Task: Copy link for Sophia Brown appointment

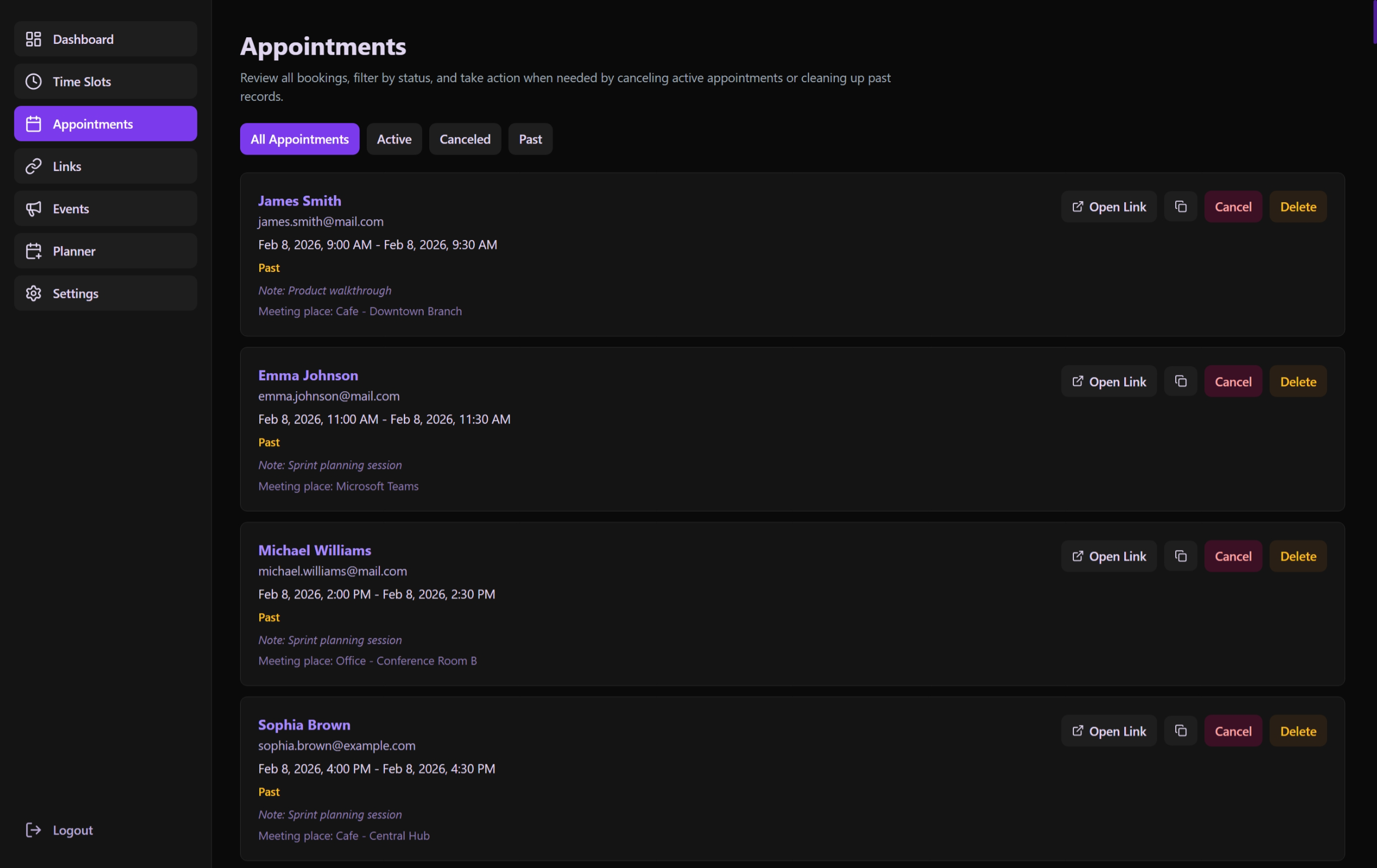Action: tap(1180, 730)
